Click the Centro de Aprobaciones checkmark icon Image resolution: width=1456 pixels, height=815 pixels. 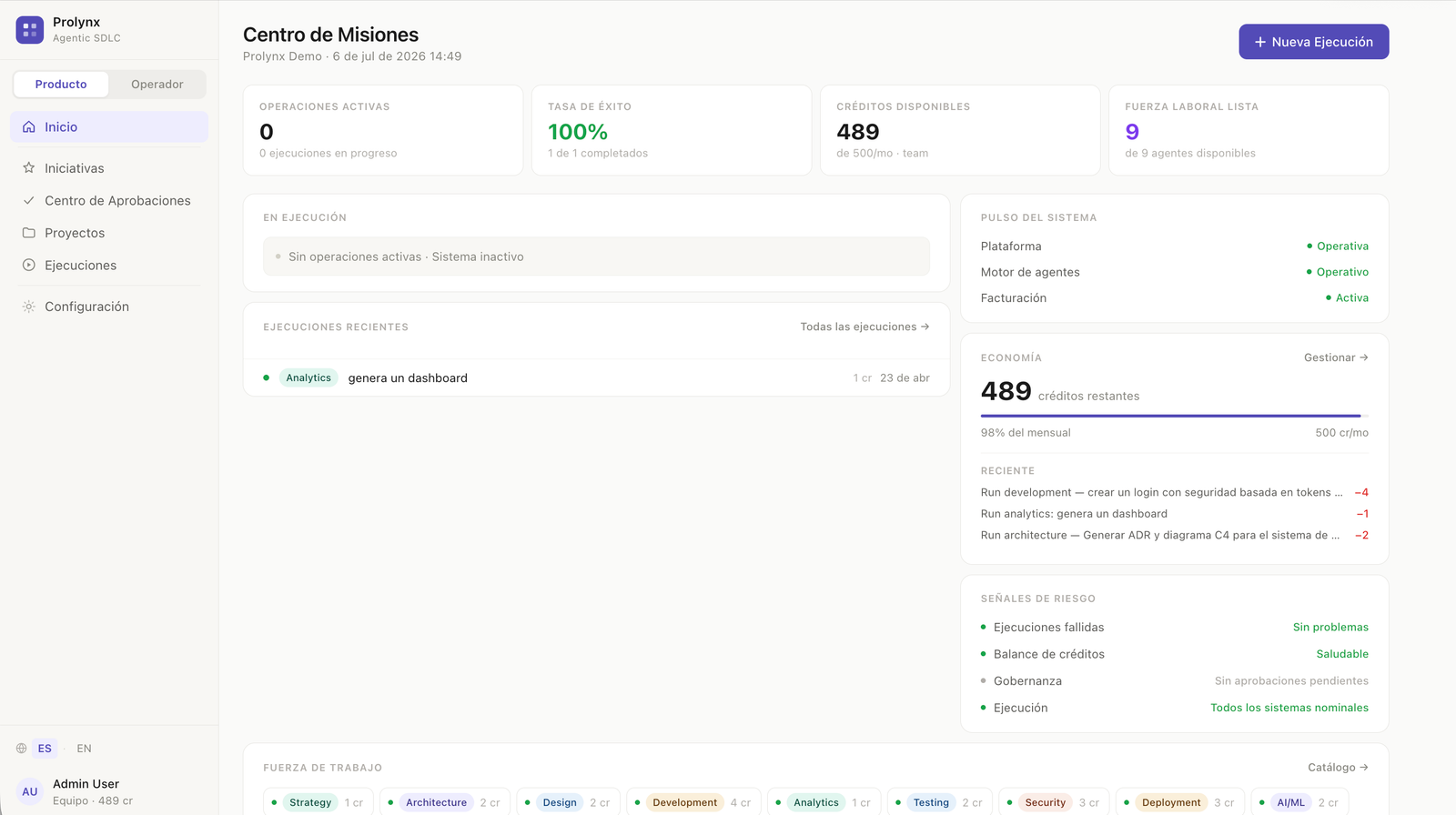click(29, 200)
